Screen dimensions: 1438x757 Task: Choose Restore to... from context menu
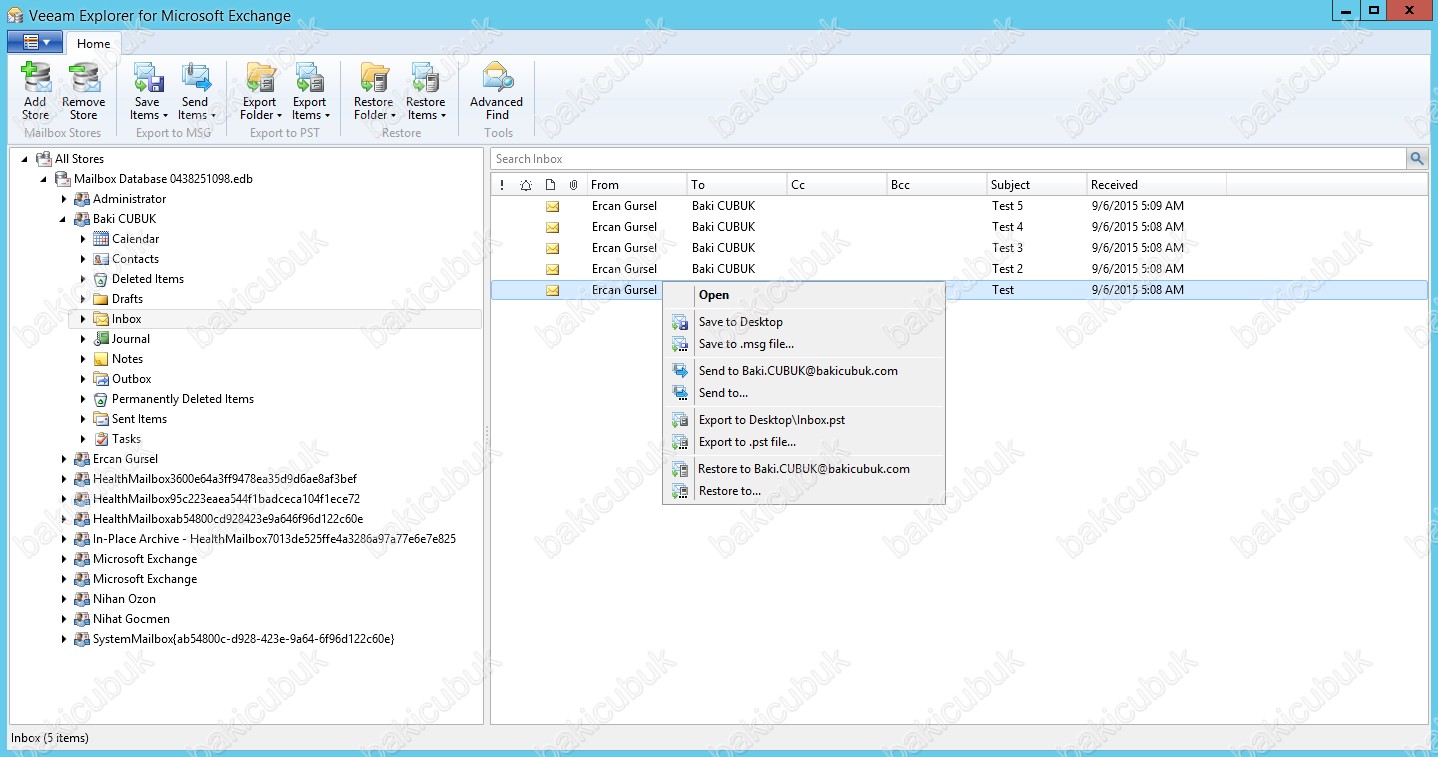tap(804, 491)
